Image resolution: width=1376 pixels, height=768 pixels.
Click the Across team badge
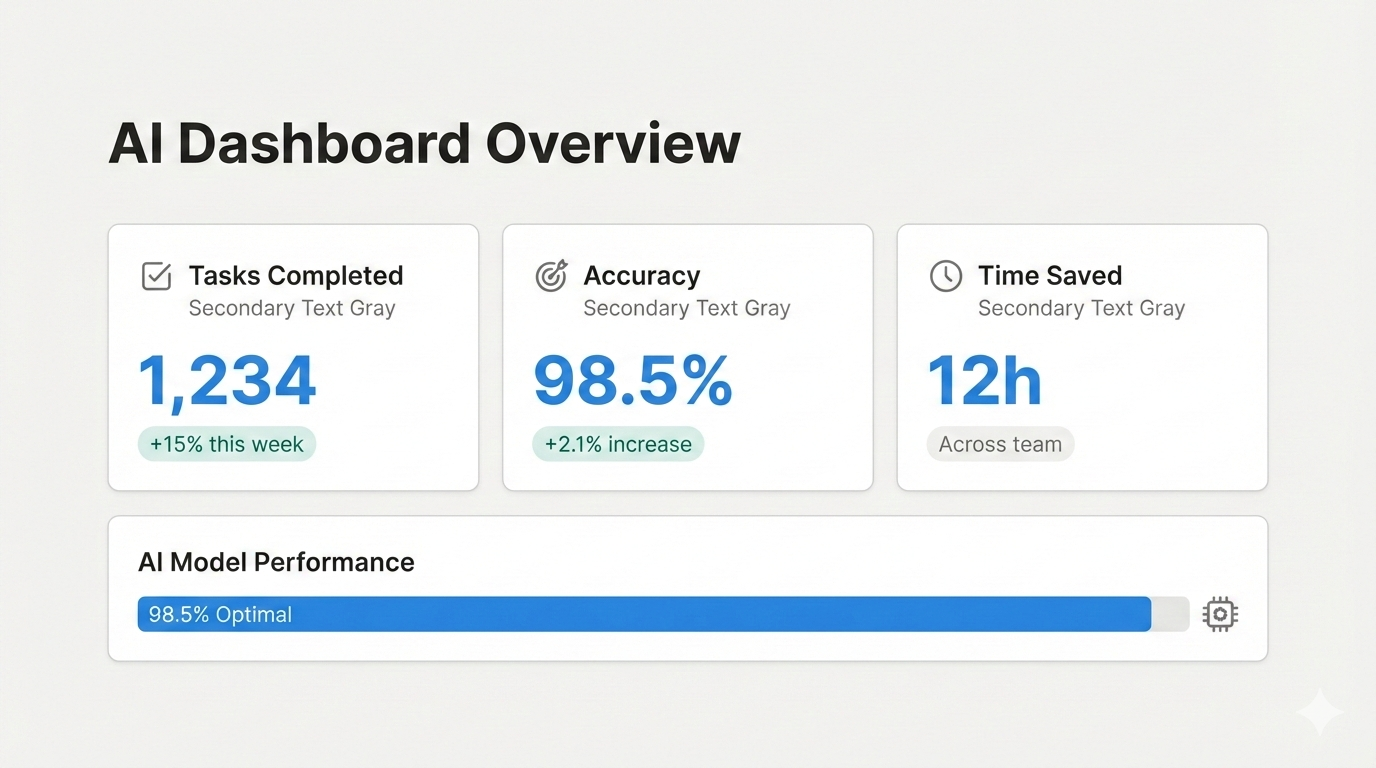(1000, 444)
